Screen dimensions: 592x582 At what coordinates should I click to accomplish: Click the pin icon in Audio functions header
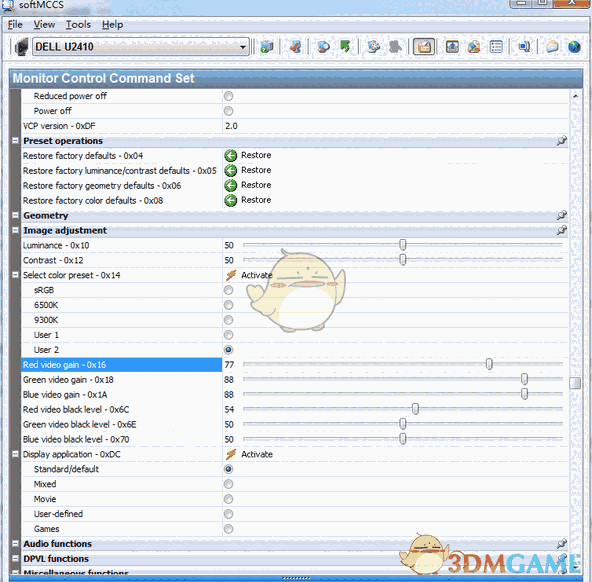[x=561, y=544]
